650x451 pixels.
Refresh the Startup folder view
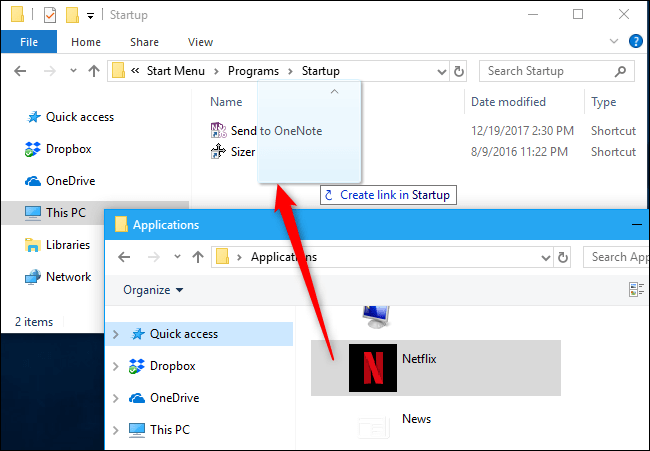pos(458,71)
